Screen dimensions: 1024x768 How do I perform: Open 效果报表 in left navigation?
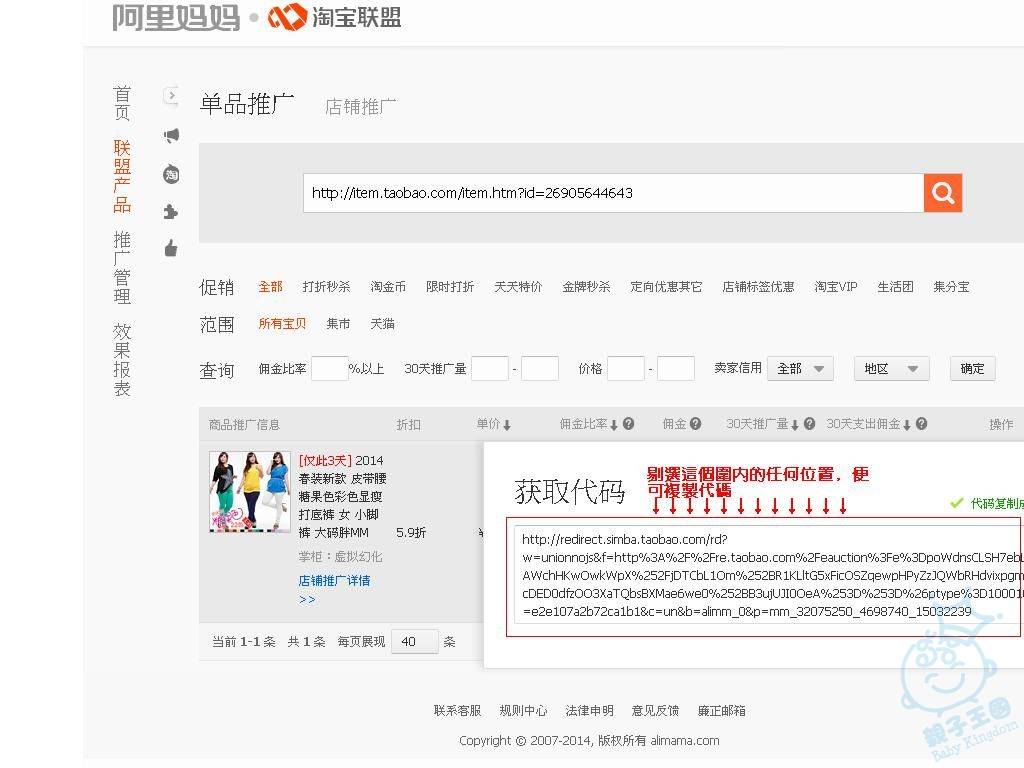(x=122, y=359)
